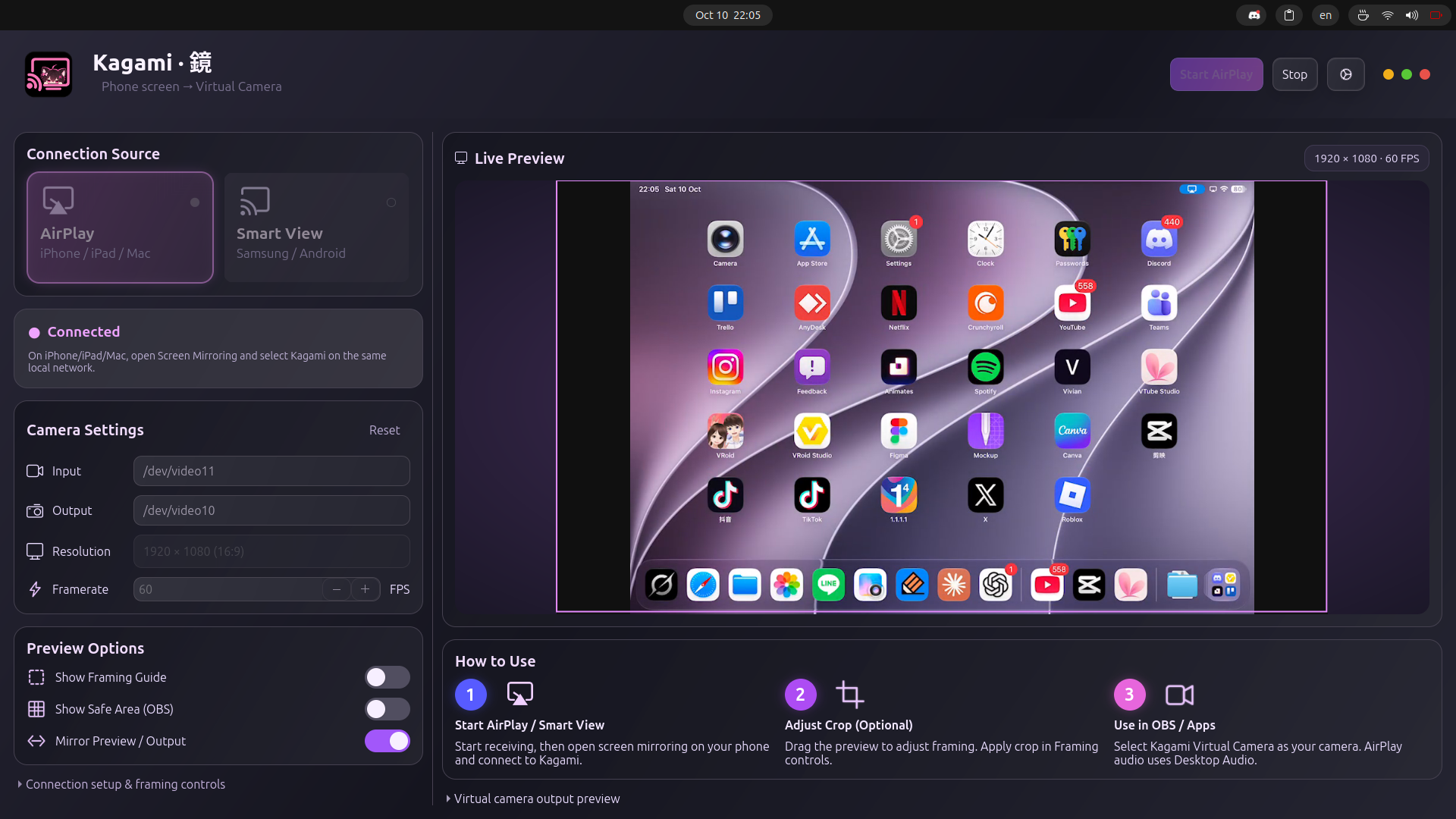Click the Canva app icon in preview
This screenshot has width=1456, height=819.
[x=1072, y=431]
